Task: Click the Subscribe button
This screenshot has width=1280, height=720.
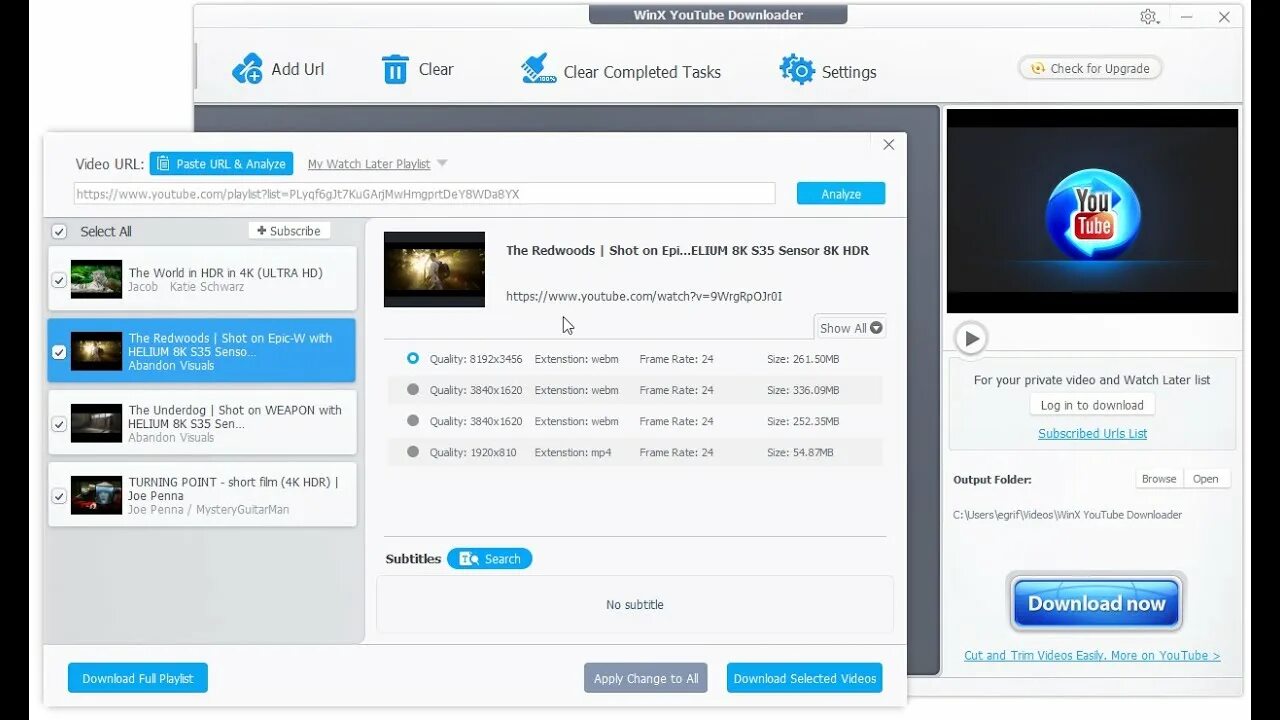Action: (289, 231)
